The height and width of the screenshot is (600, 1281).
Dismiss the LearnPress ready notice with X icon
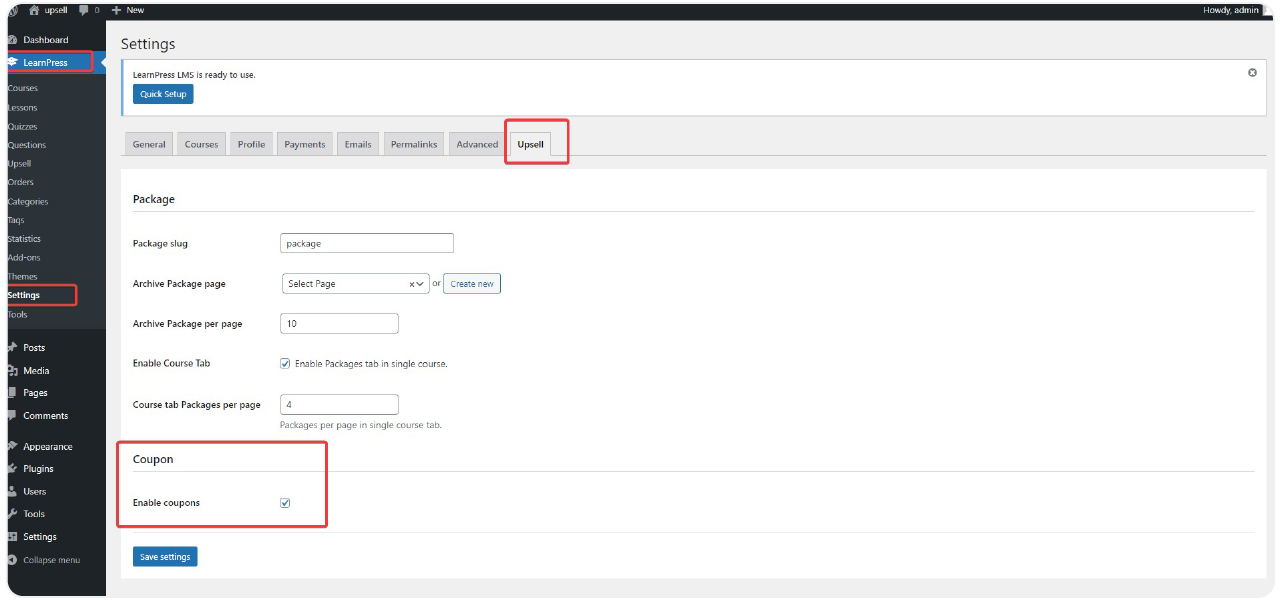coord(1252,73)
